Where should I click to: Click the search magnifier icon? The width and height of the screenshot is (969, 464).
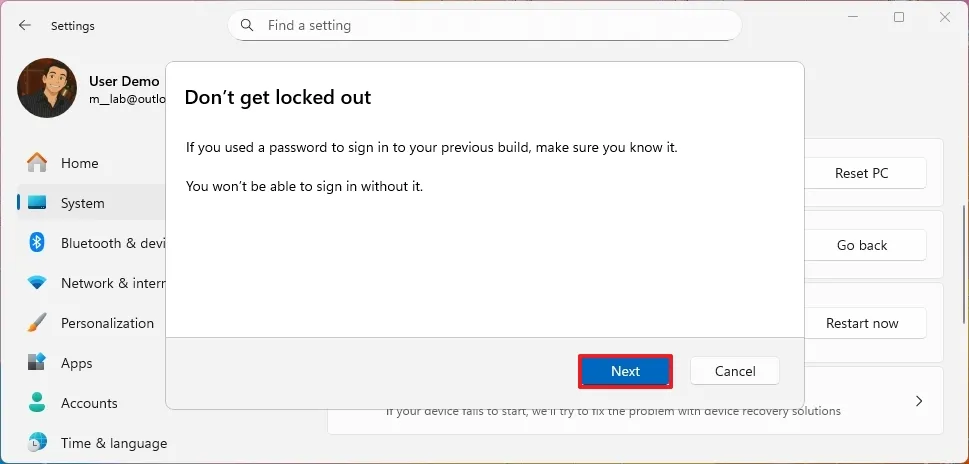pyautogui.click(x=248, y=25)
